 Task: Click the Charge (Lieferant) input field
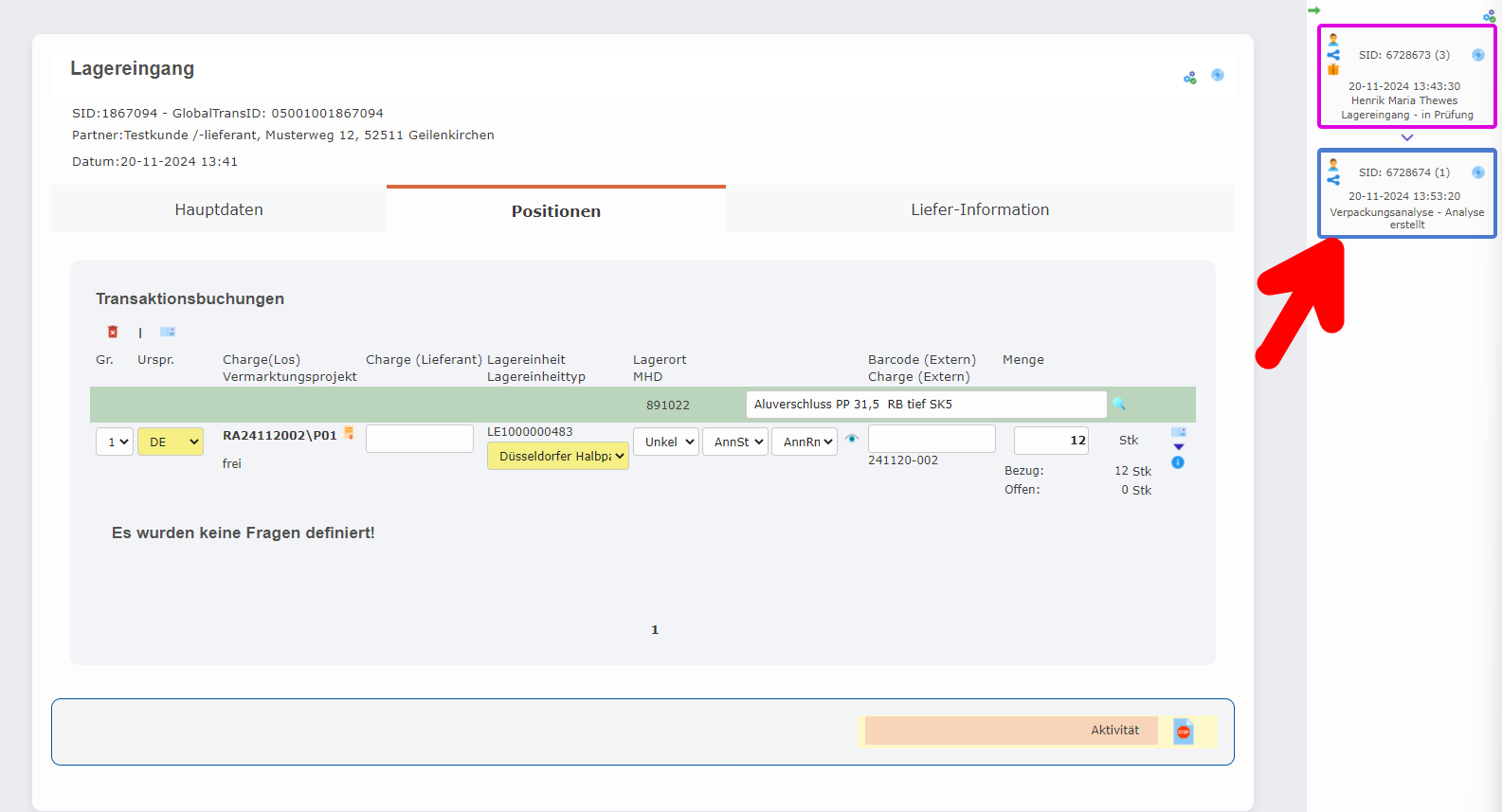pyautogui.click(x=420, y=439)
